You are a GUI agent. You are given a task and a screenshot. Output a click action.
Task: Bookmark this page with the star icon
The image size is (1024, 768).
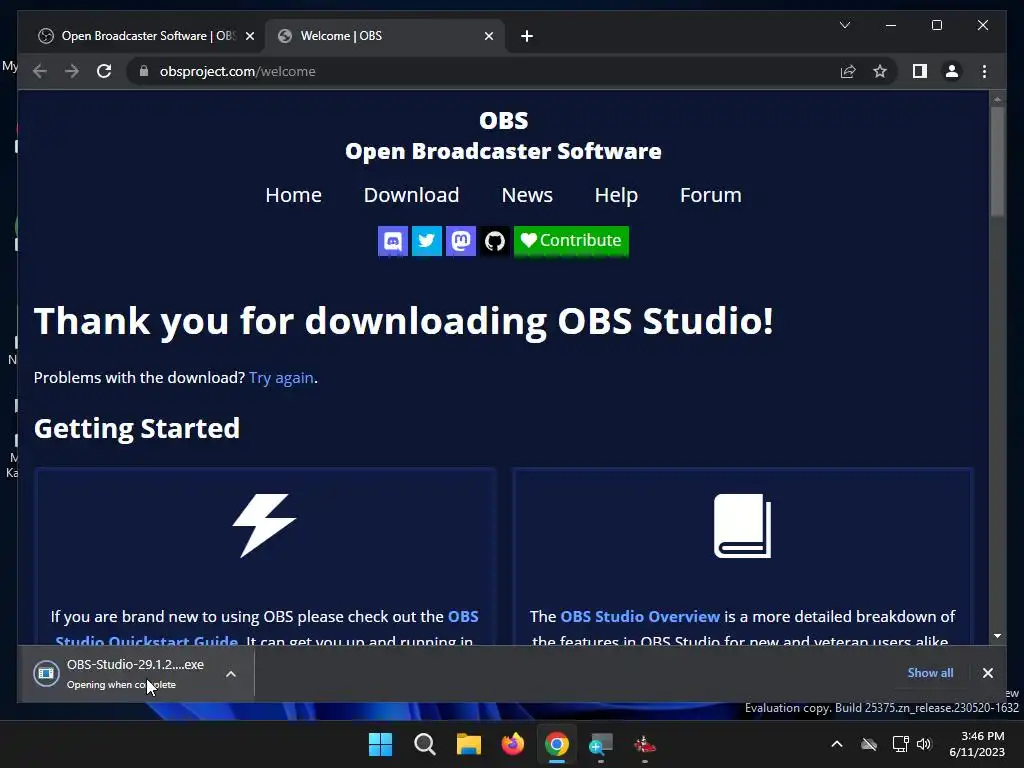[x=880, y=71]
